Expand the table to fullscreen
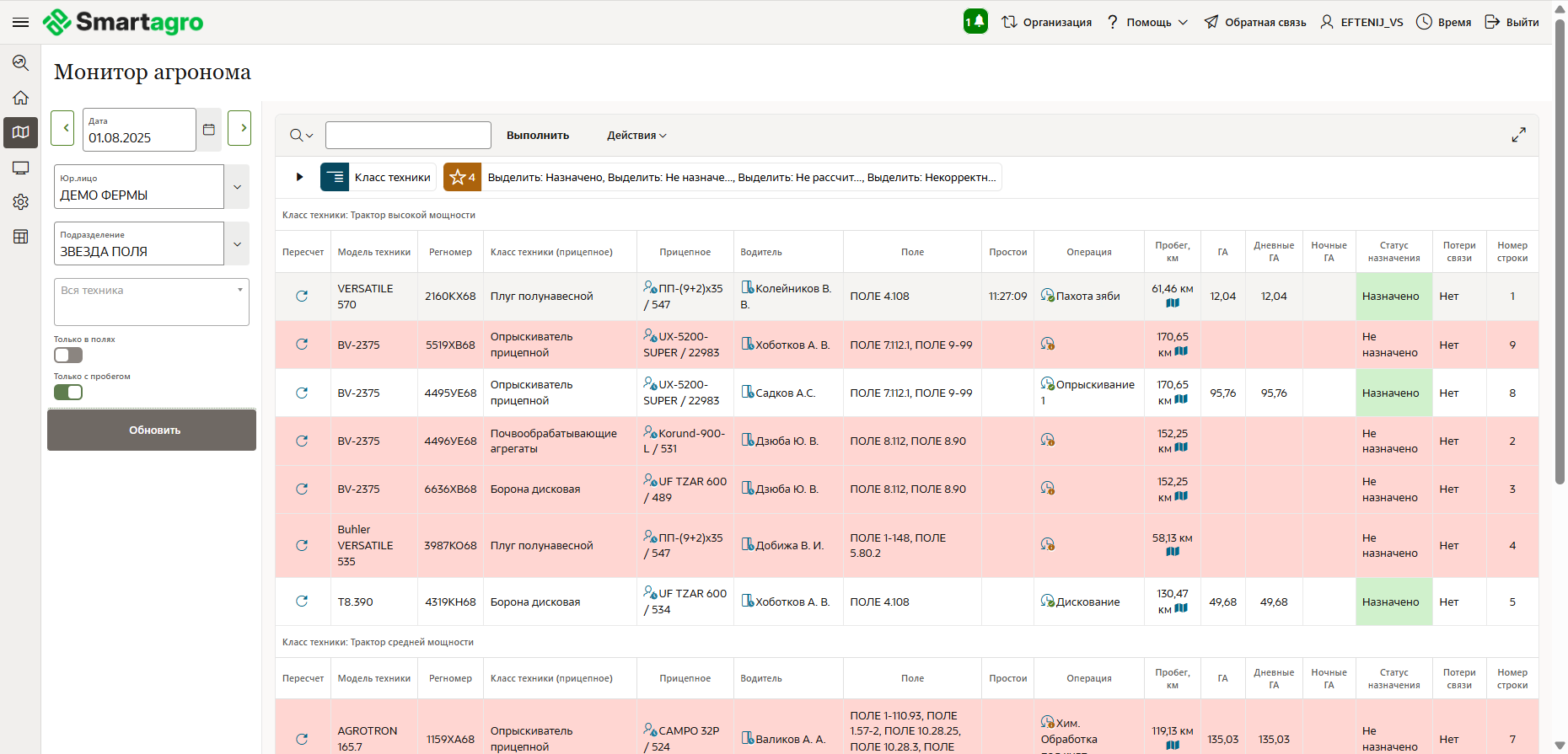This screenshot has height=754, width=1568. [x=1518, y=135]
